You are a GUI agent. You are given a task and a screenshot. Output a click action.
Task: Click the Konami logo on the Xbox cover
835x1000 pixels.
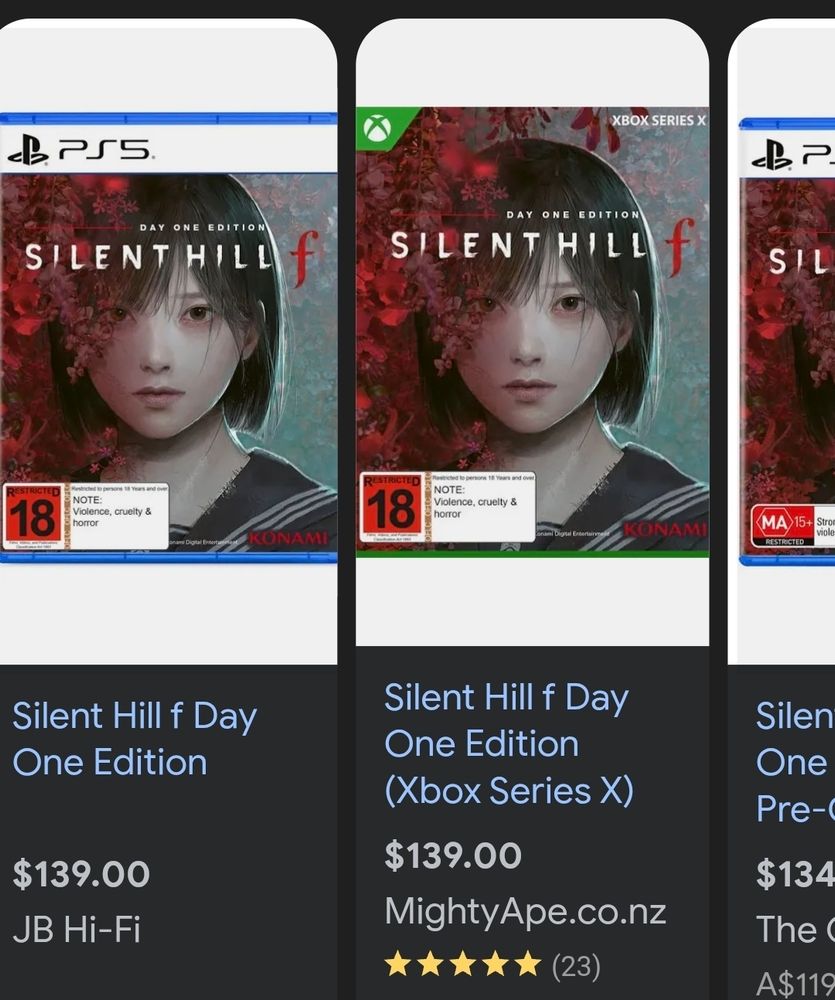[x=665, y=528]
